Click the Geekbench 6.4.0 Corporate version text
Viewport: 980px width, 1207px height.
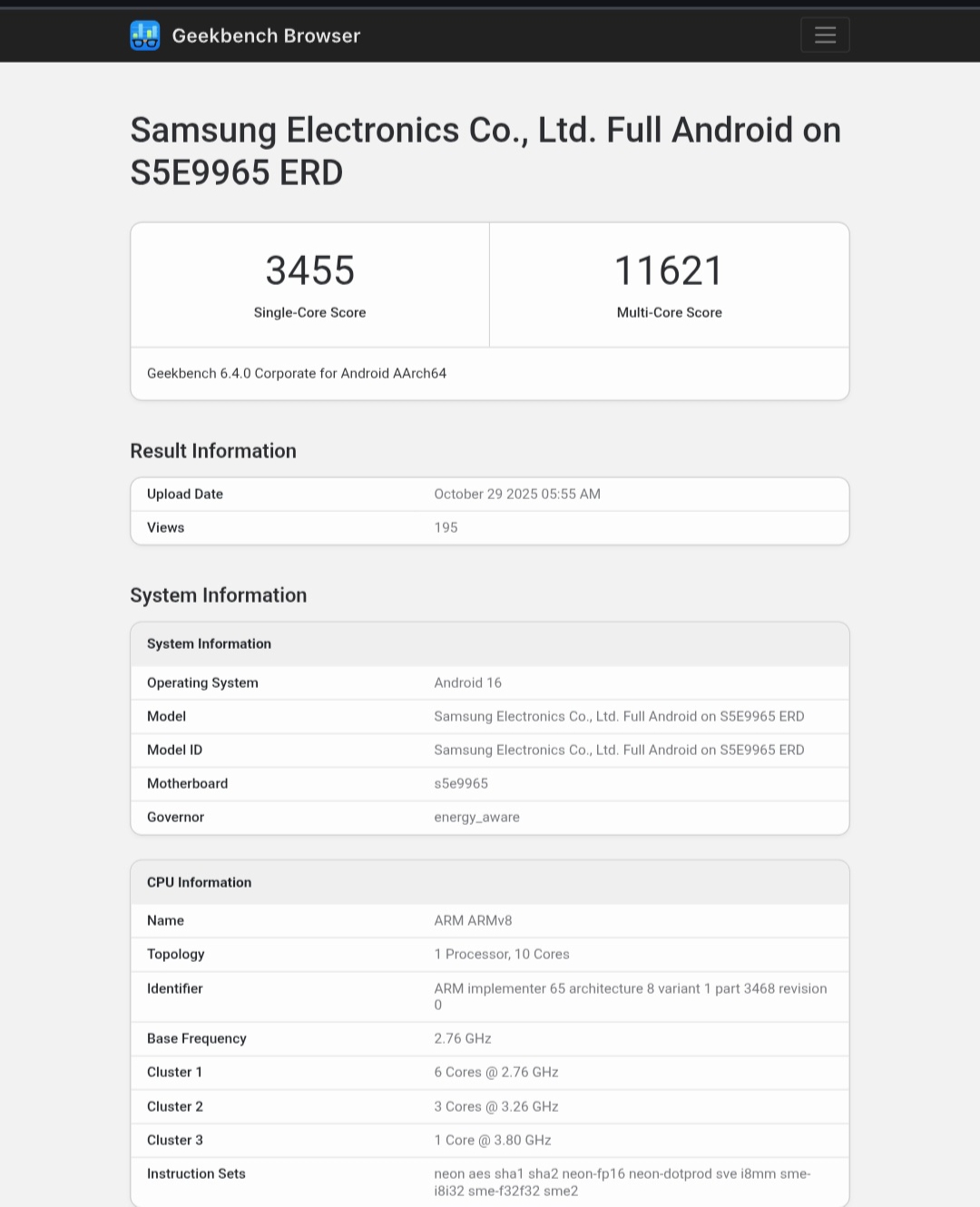(297, 373)
